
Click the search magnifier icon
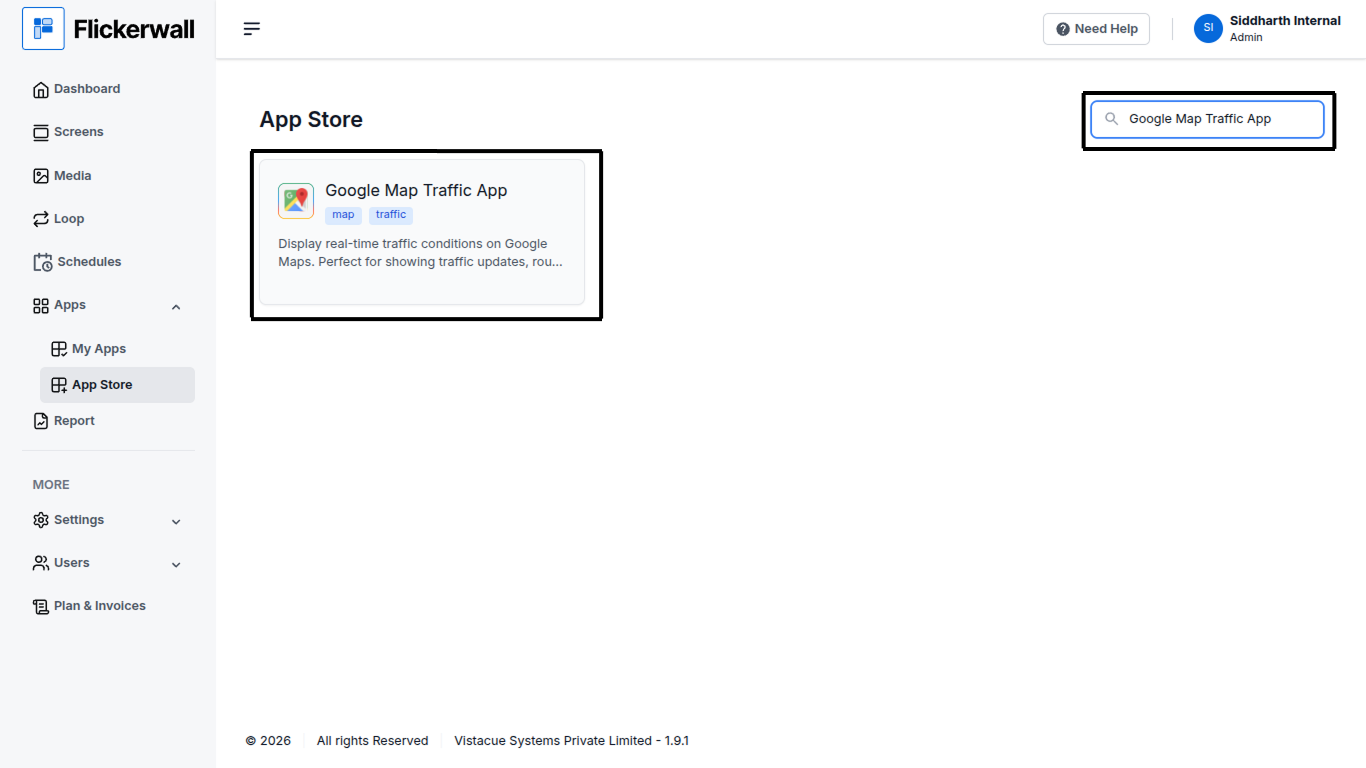click(x=1111, y=119)
